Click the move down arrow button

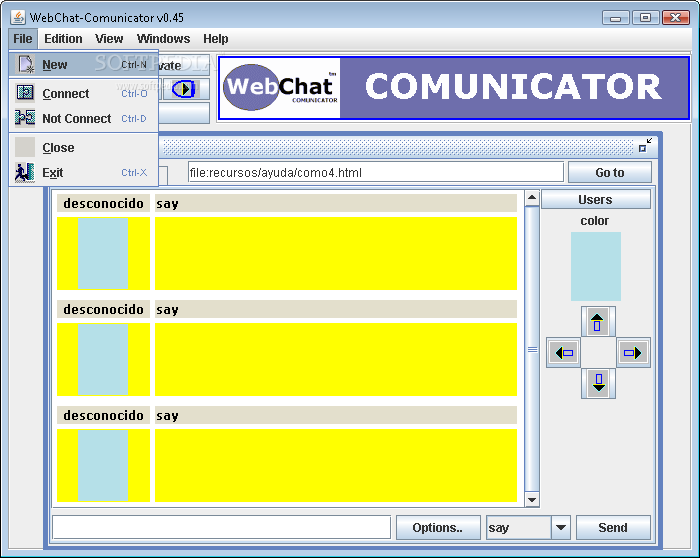click(598, 383)
